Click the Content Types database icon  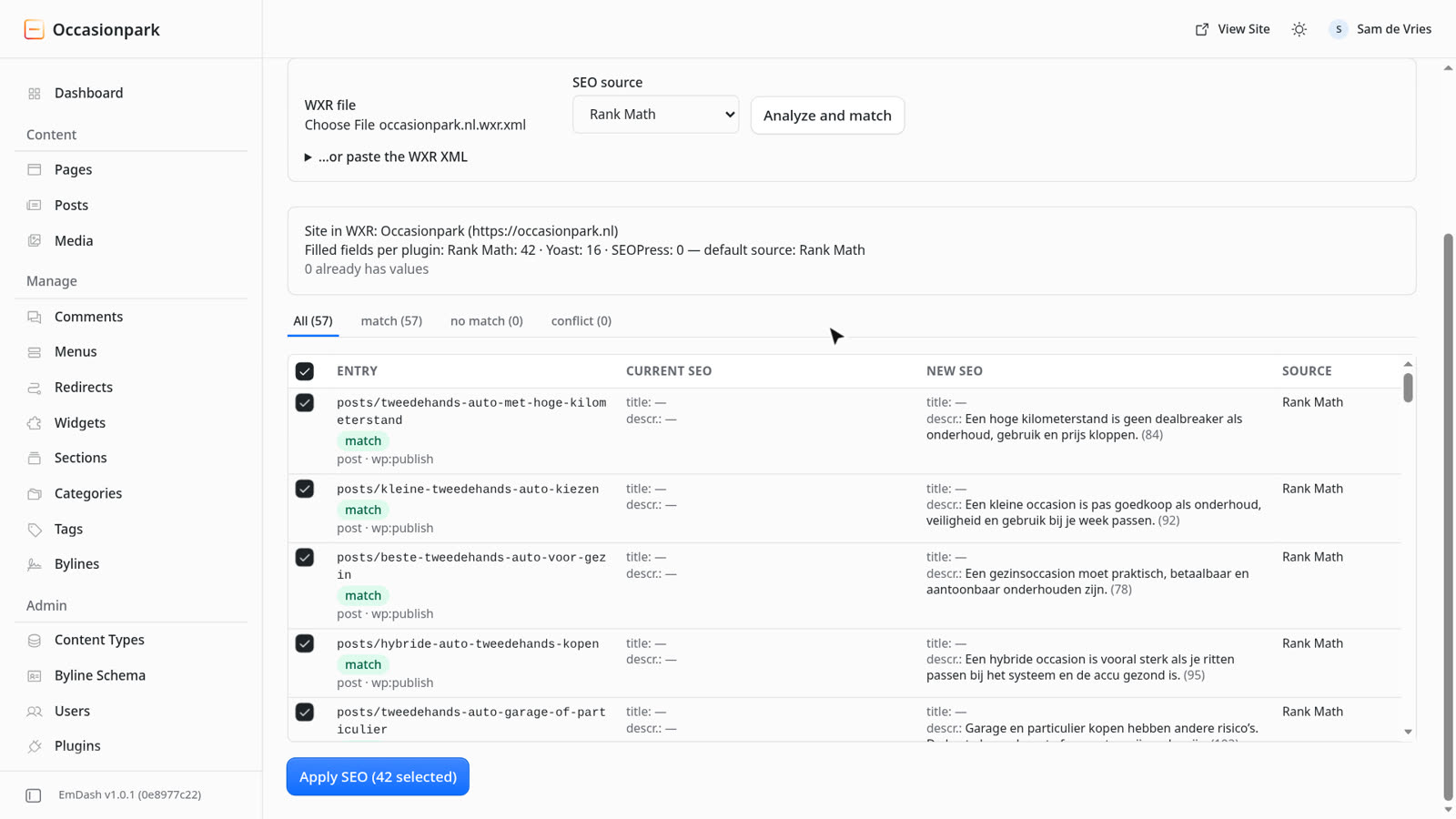(x=35, y=641)
